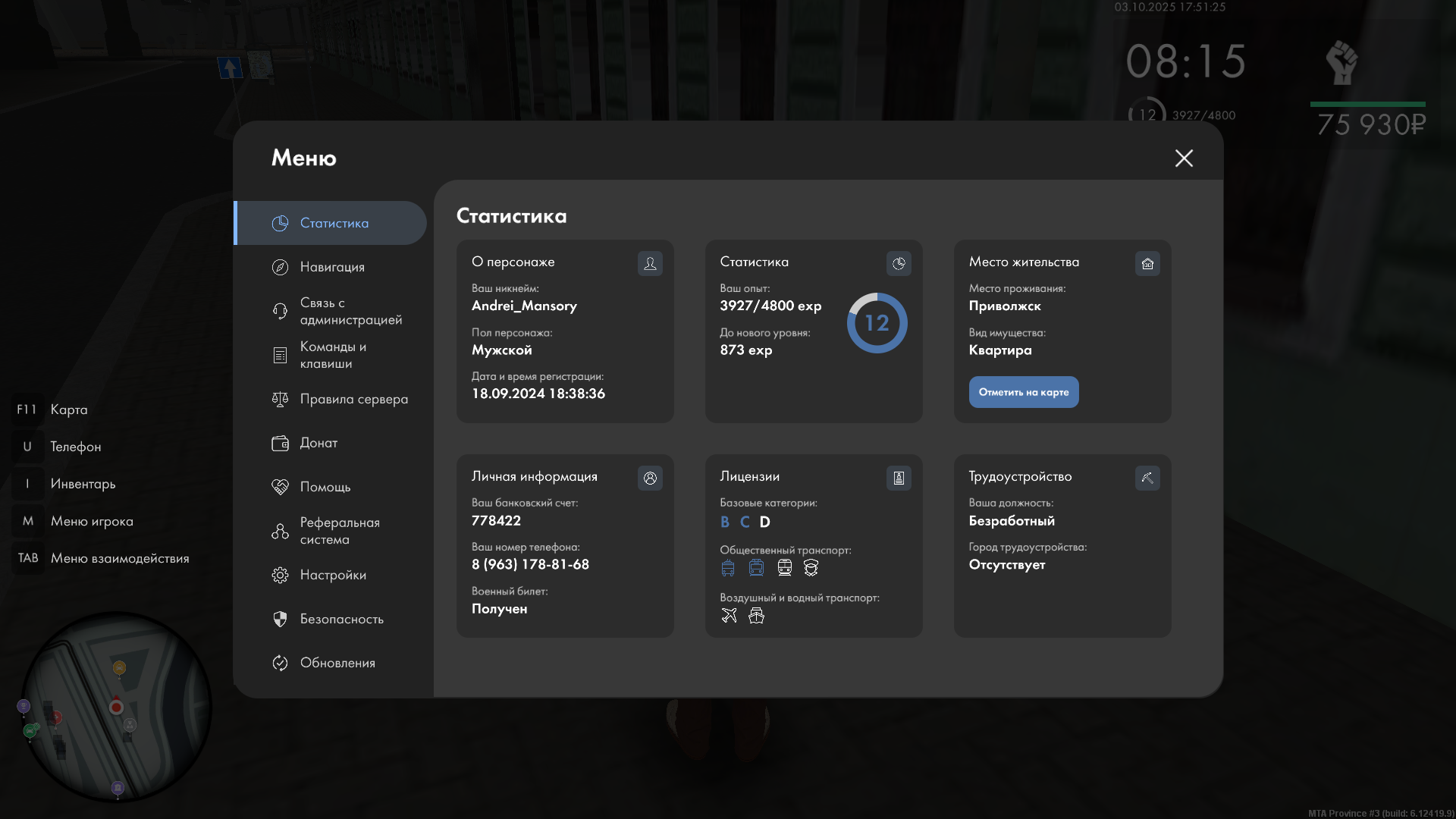The width and height of the screenshot is (1456, 819).
Task: Click the circular minimap
Action: pos(116,707)
